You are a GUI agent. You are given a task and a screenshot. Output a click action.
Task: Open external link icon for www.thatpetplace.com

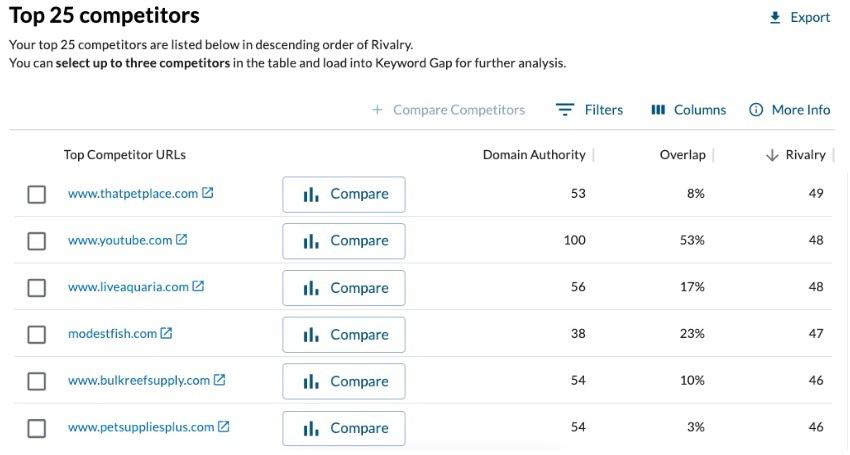pyautogui.click(x=208, y=193)
